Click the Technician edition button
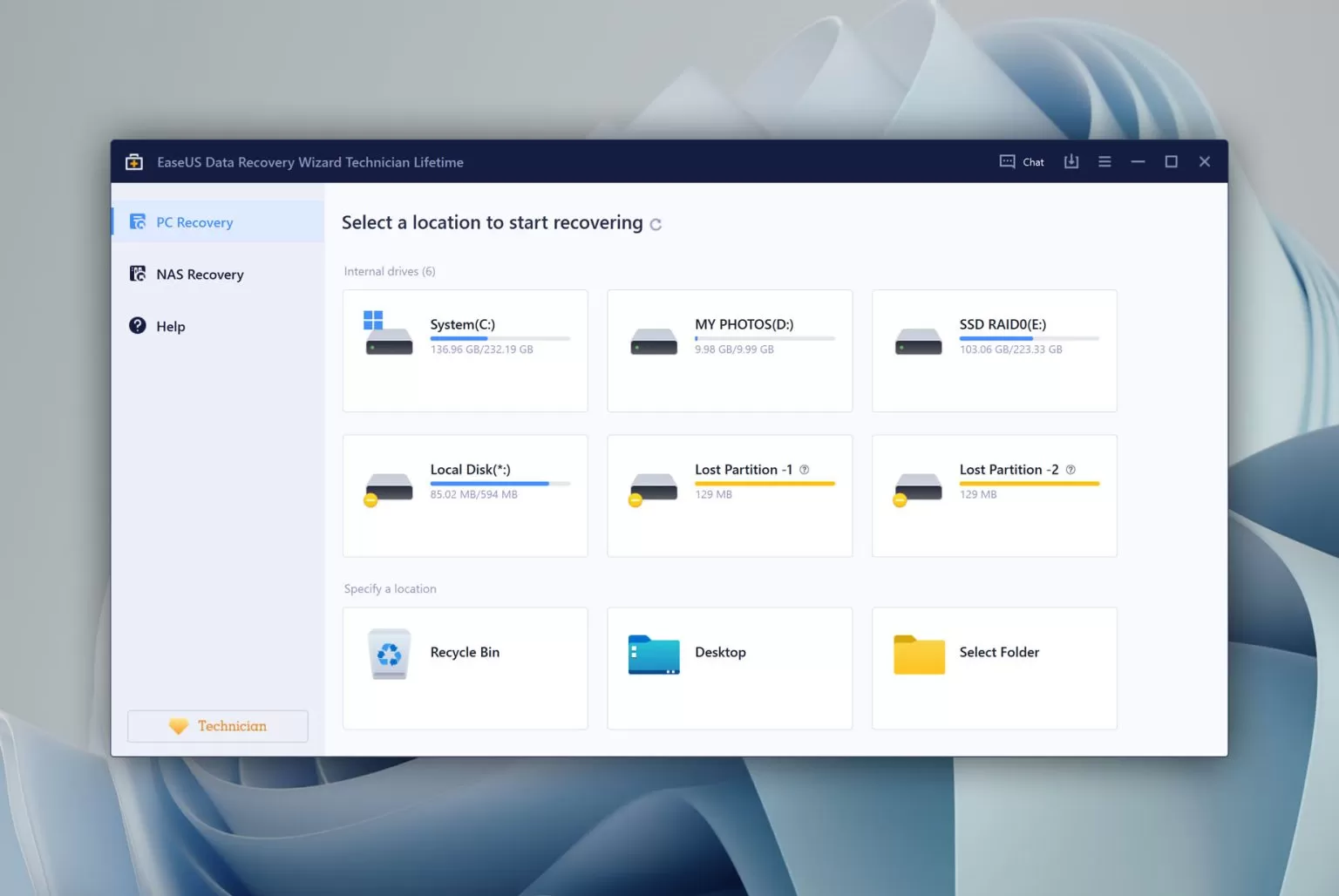The height and width of the screenshot is (896, 1339). click(x=218, y=726)
